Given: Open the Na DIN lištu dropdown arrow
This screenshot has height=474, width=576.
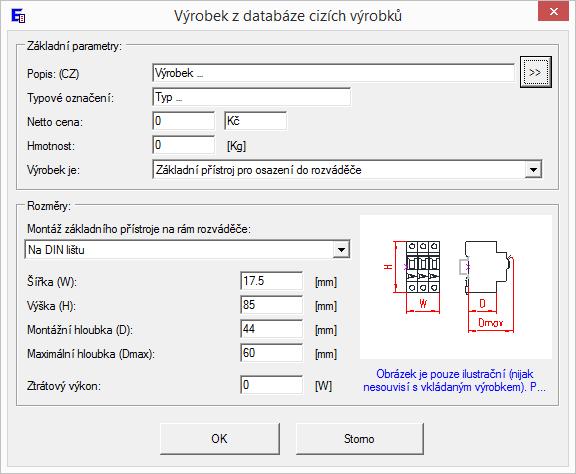Looking at the screenshot, I should tap(341, 250).
